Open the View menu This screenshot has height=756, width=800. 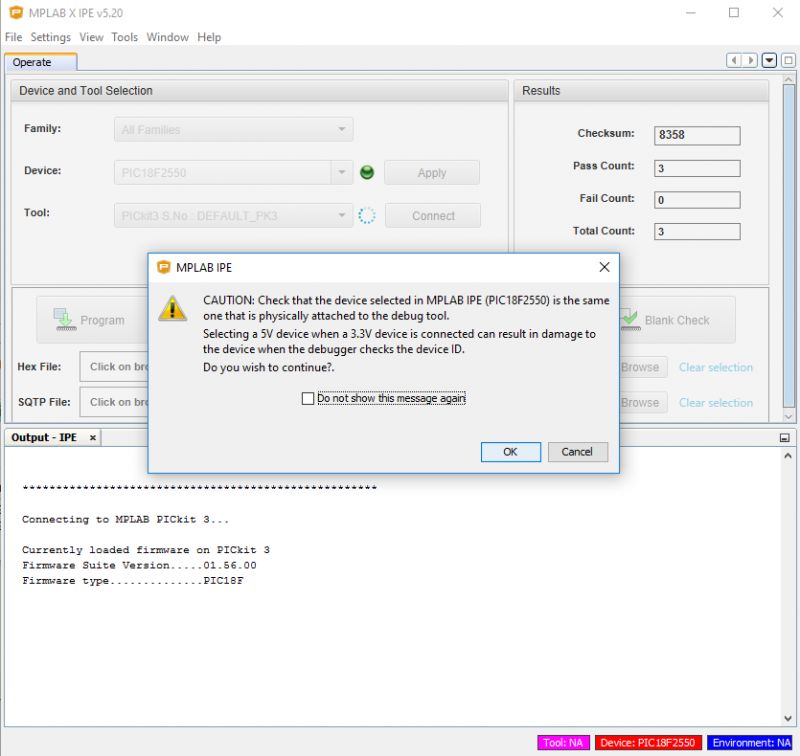[x=91, y=37]
